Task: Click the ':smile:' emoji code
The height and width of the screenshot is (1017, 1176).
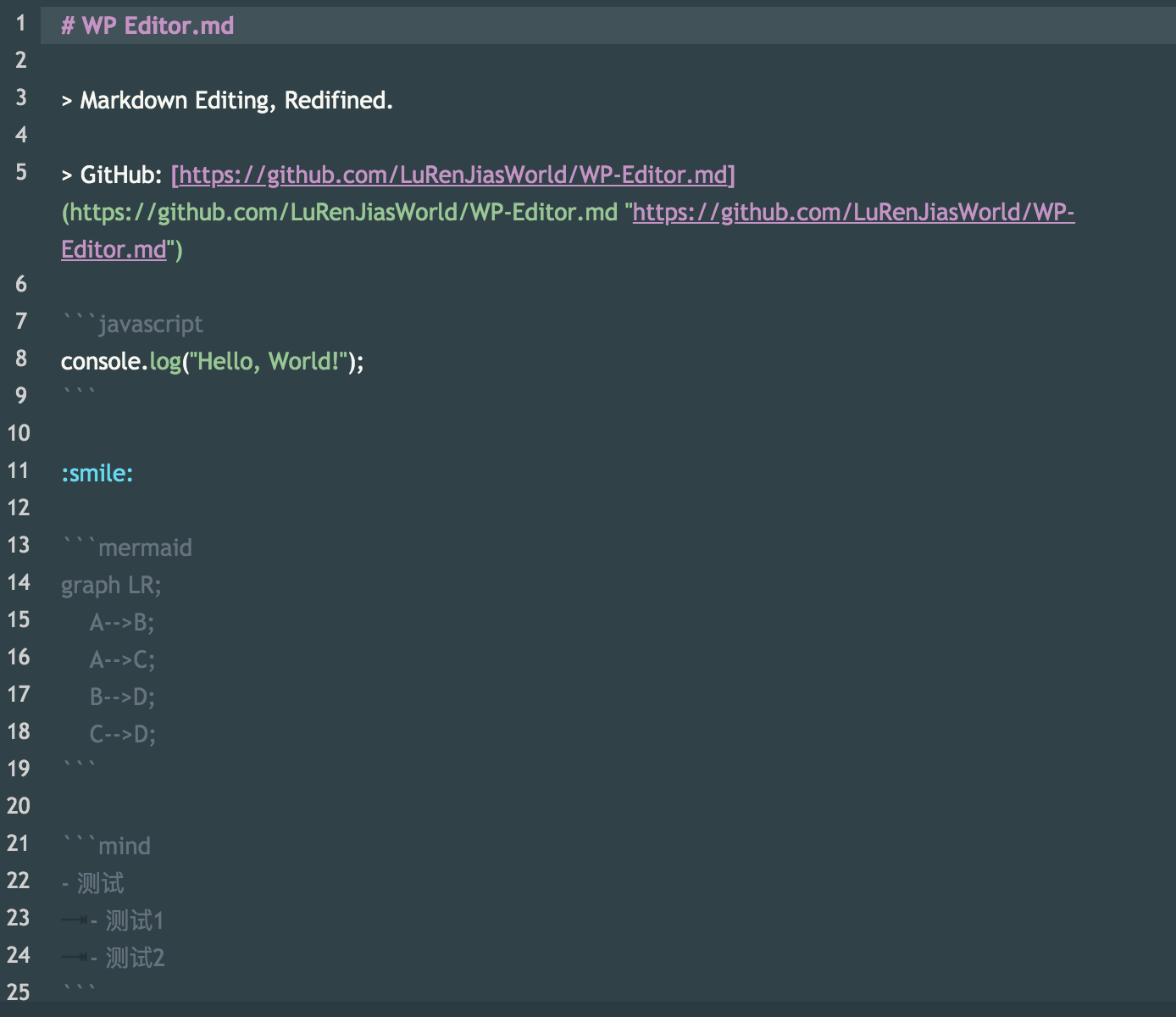Action: (x=97, y=473)
